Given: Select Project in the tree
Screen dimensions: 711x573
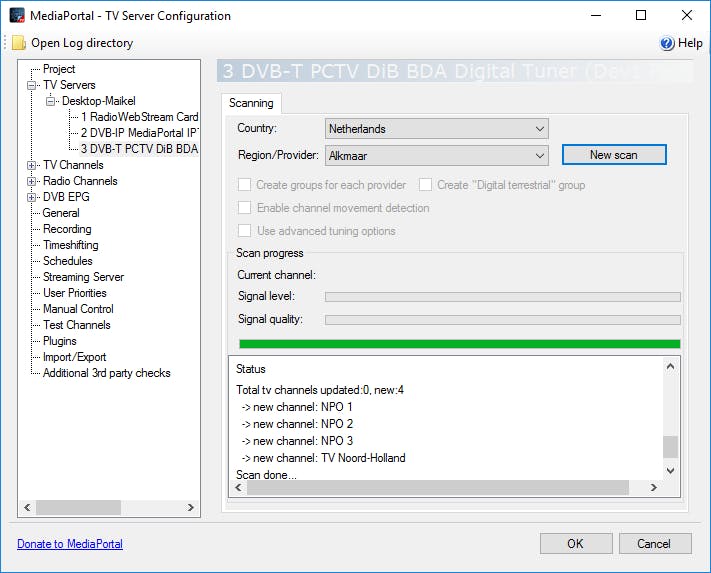Looking at the screenshot, I should 59,69.
